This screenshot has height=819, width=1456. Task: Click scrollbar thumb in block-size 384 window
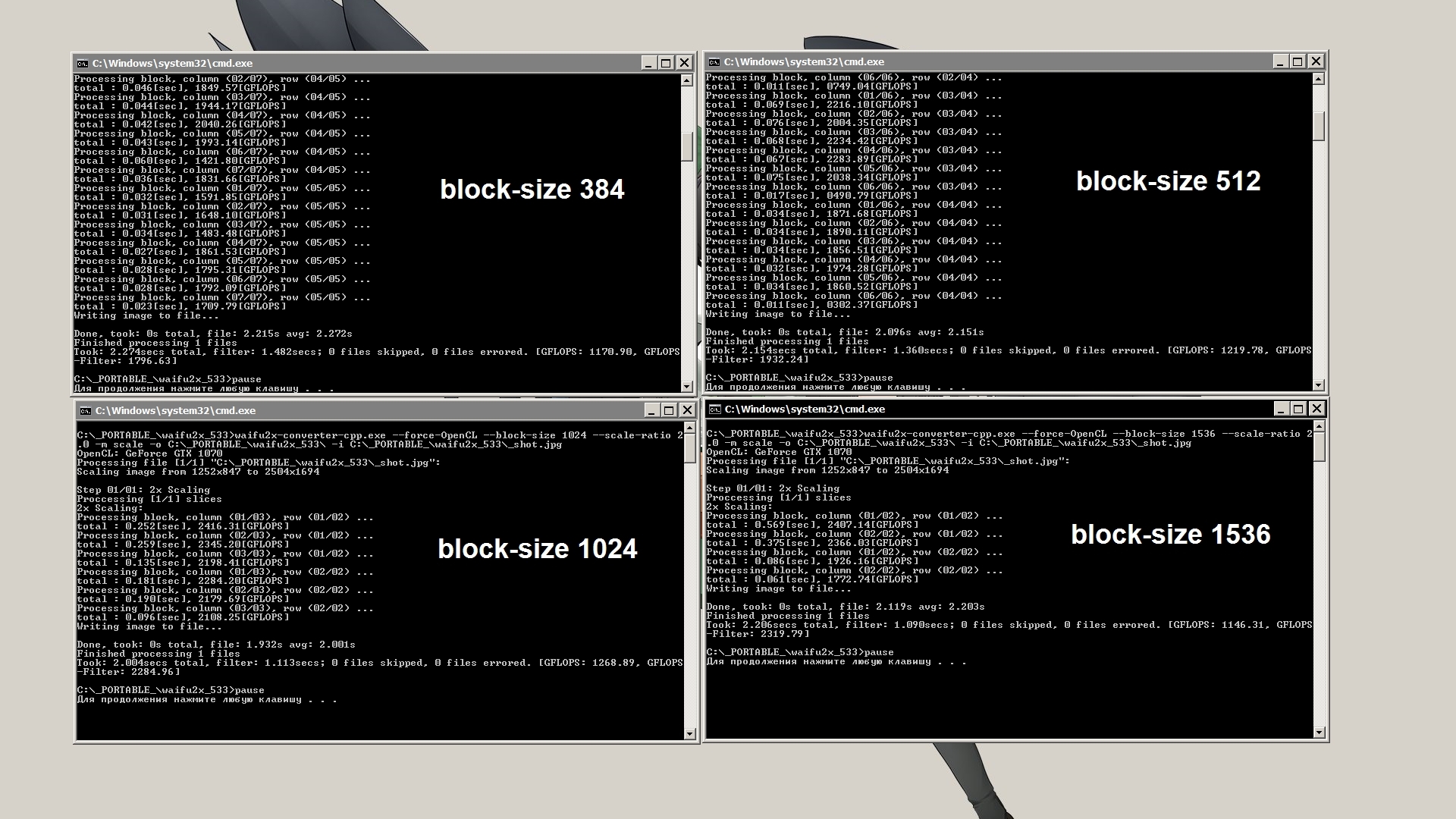(687, 146)
